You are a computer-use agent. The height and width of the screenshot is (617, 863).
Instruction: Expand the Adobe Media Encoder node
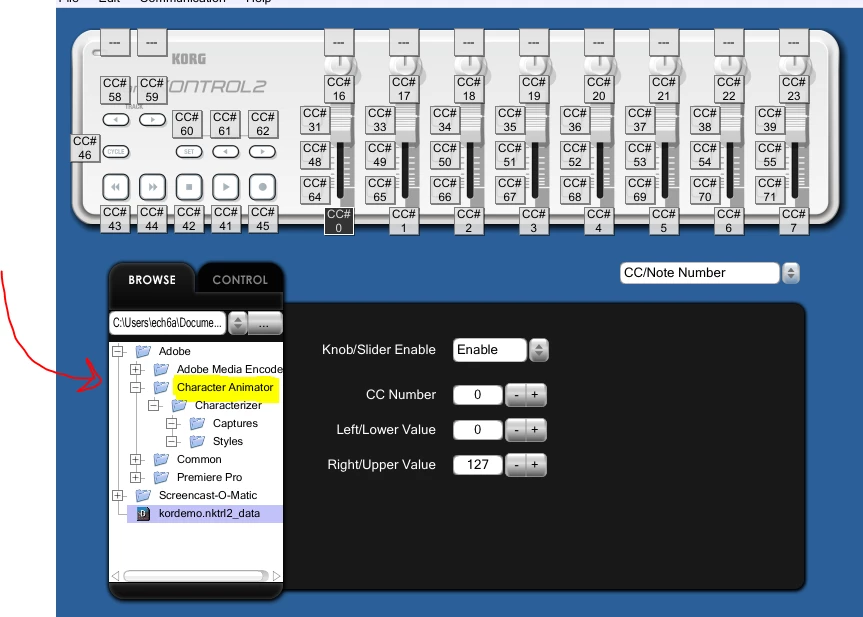(136, 369)
